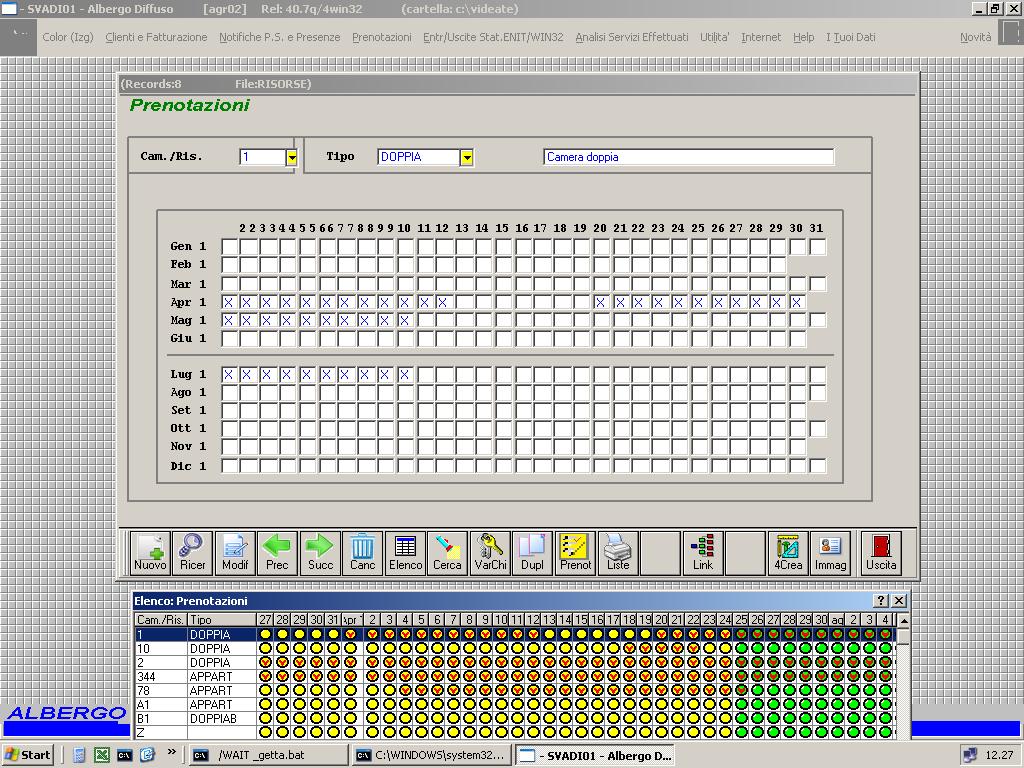Open the Cam./Ris. dropdown arrow
This screenshot has height=768, width=1024.
[292, 157]
